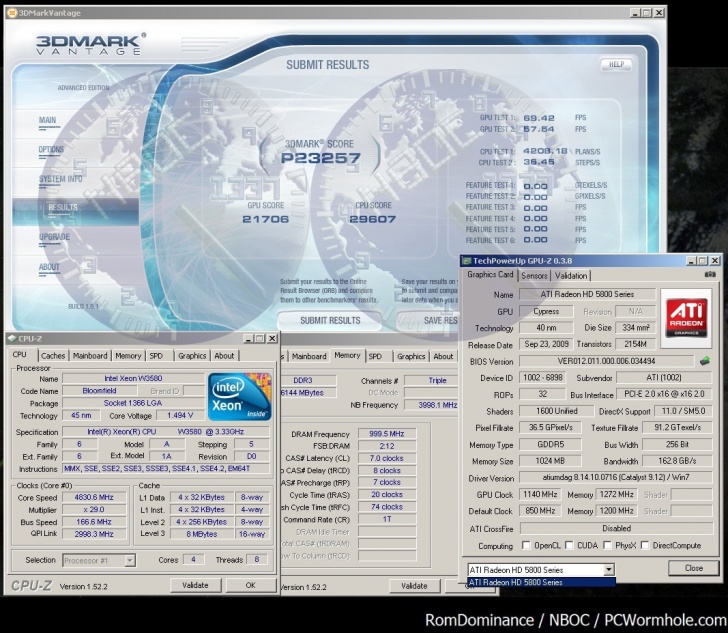Click the BIOS save chip icon
This screenshot has width=728, height=633.
point(705,361)
